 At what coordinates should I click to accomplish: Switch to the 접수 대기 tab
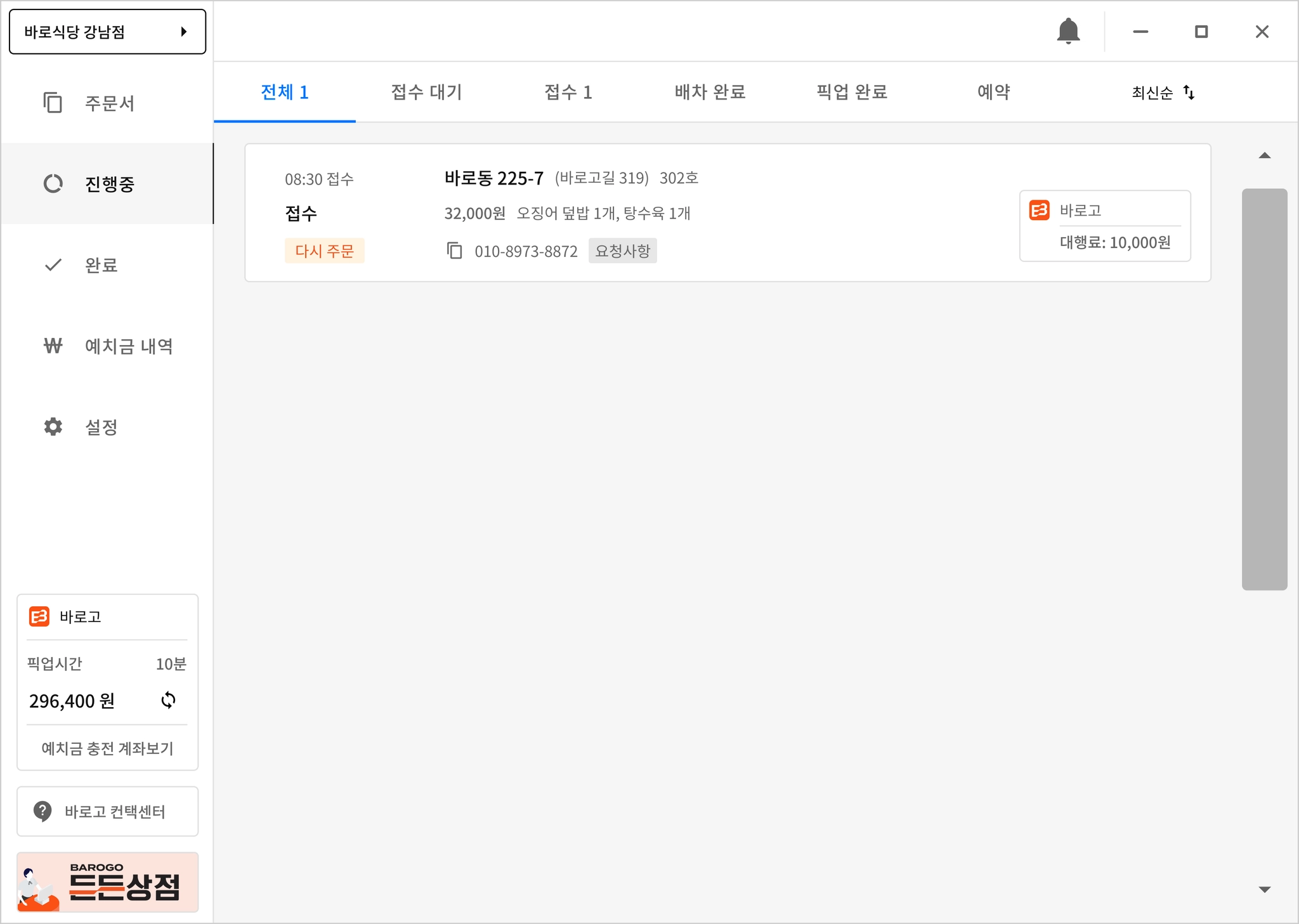click(x=426, y=93)
